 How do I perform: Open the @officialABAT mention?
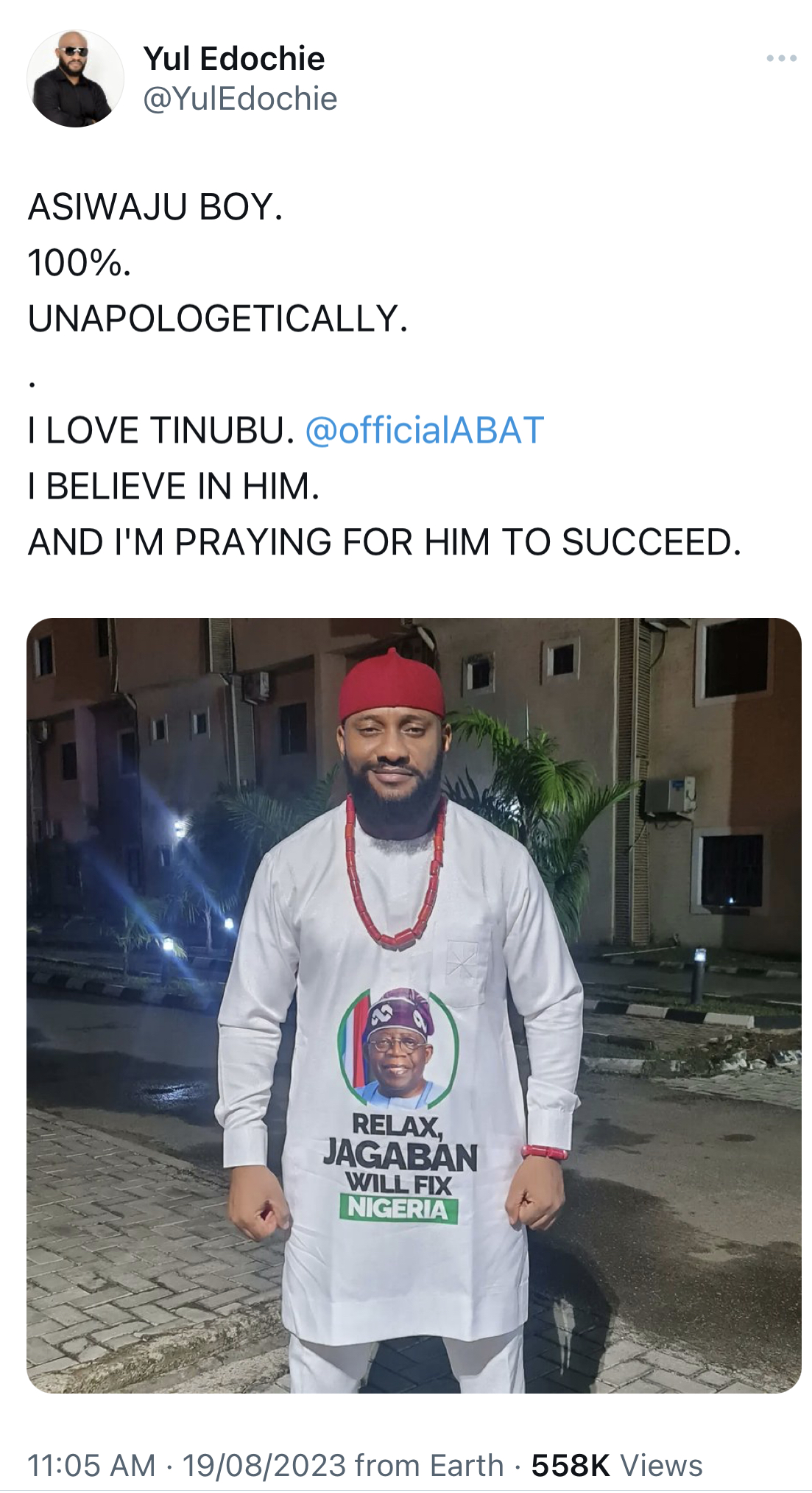[x=424, y=430]
